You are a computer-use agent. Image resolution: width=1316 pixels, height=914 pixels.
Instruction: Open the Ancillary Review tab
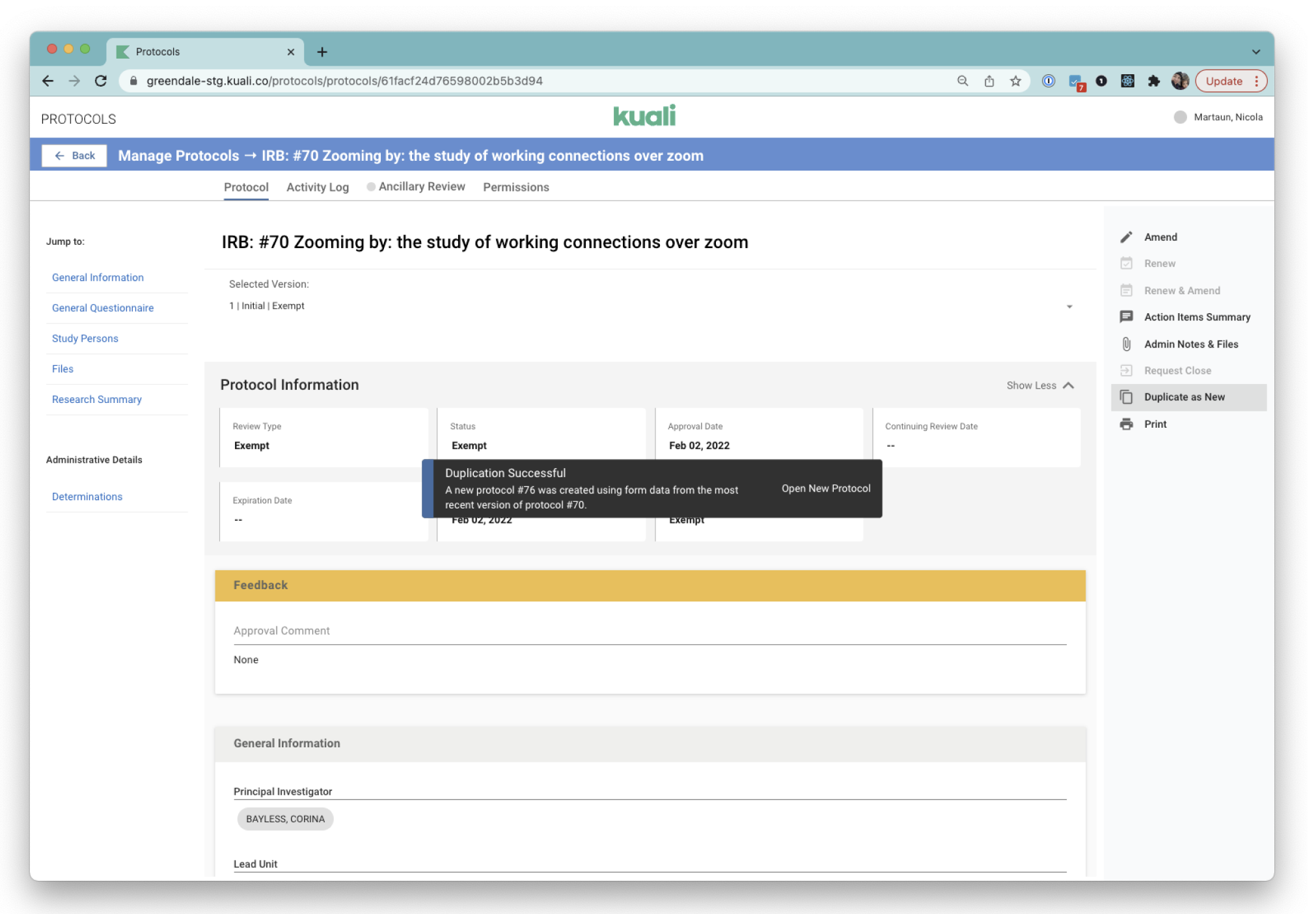pyautogui.click(x=421, y=187)
